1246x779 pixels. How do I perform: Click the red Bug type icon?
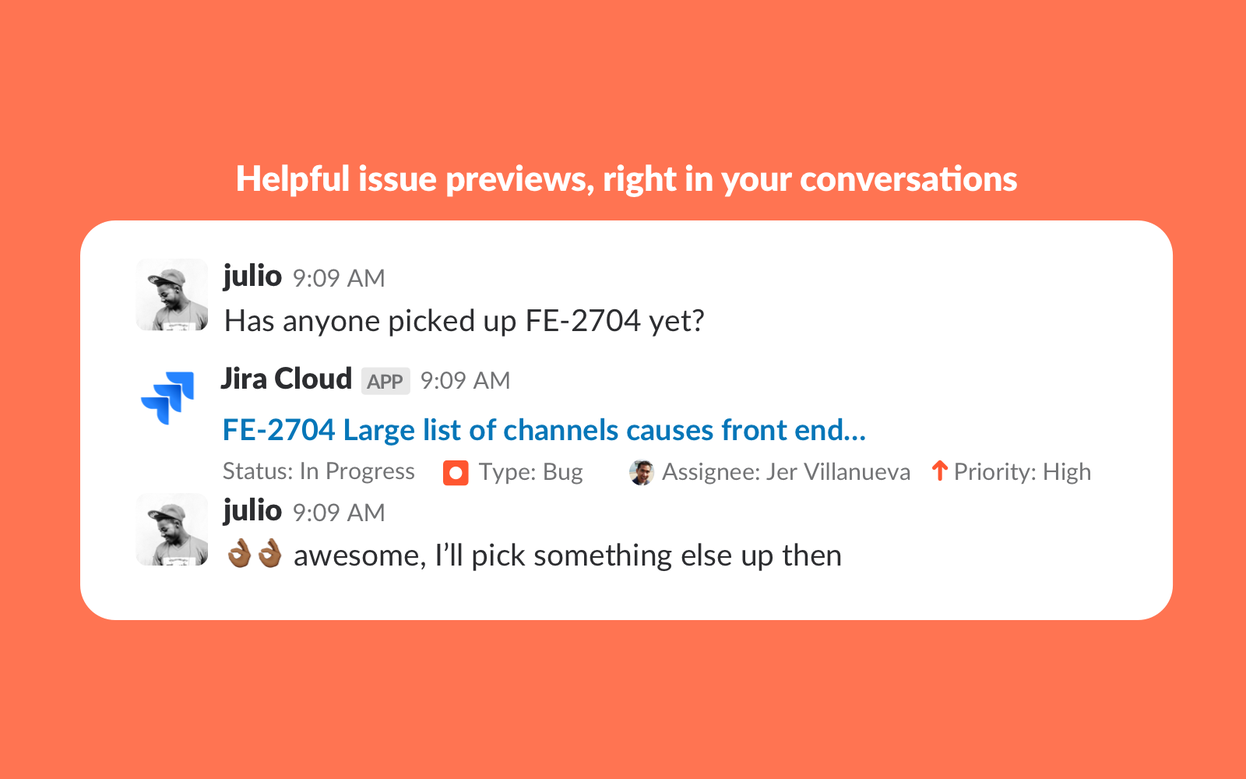coord(456,473)
